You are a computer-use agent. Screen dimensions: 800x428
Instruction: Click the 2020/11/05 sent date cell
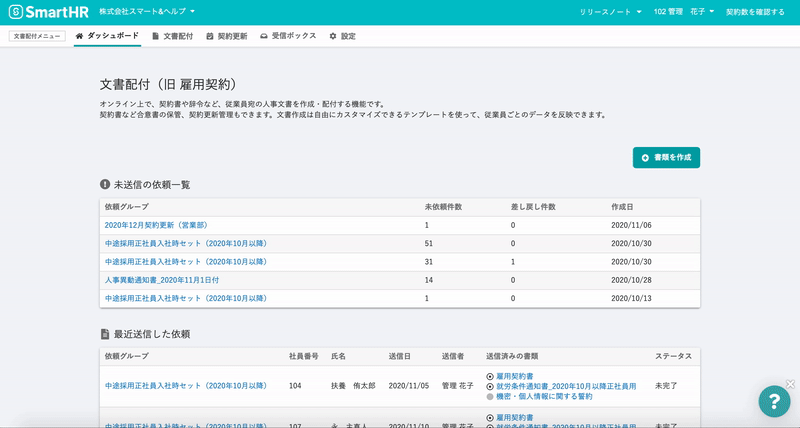pos(409,386)
